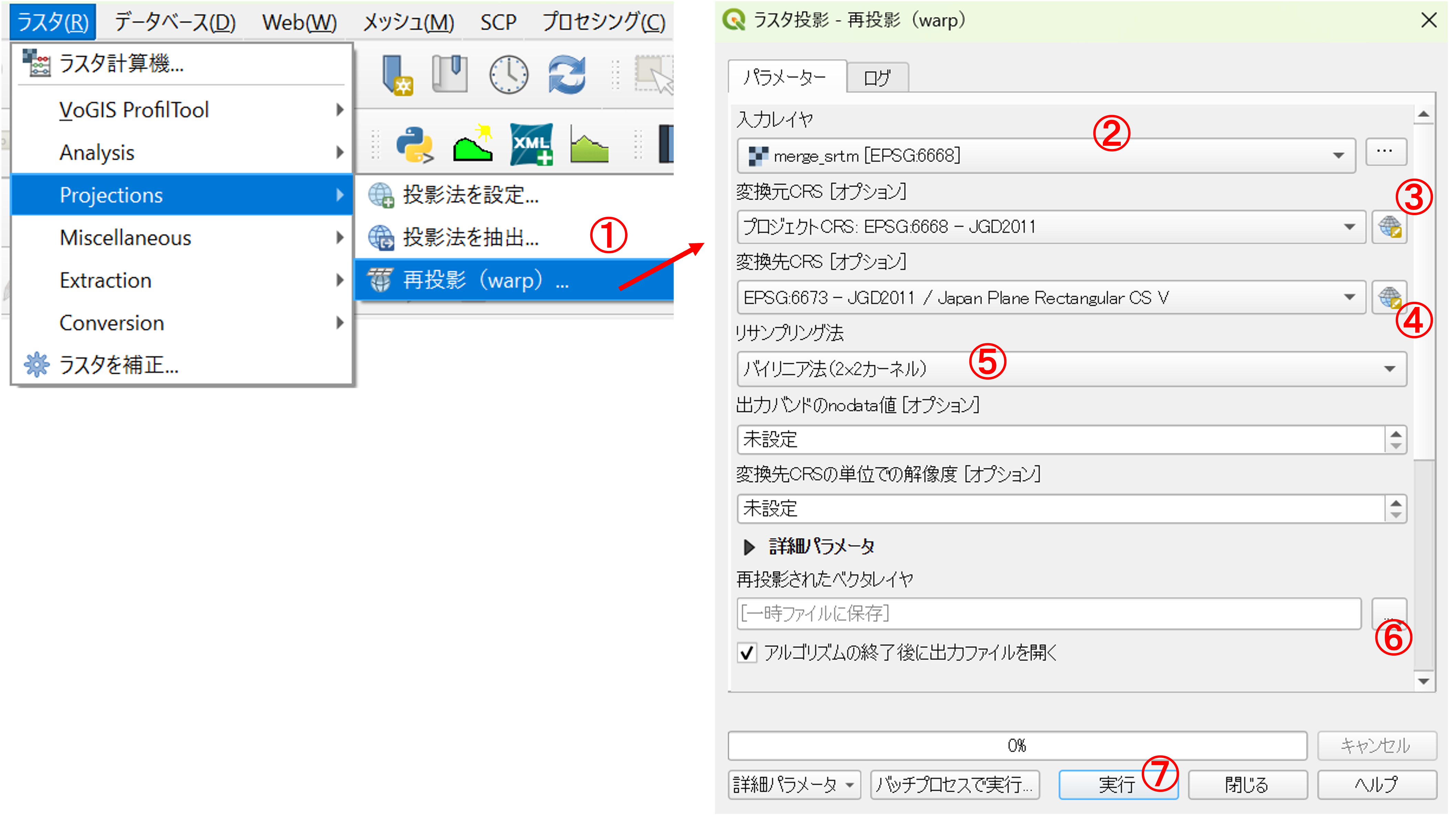Click the reprojected output file path field
The image size is (1456, 817).
1048,614
